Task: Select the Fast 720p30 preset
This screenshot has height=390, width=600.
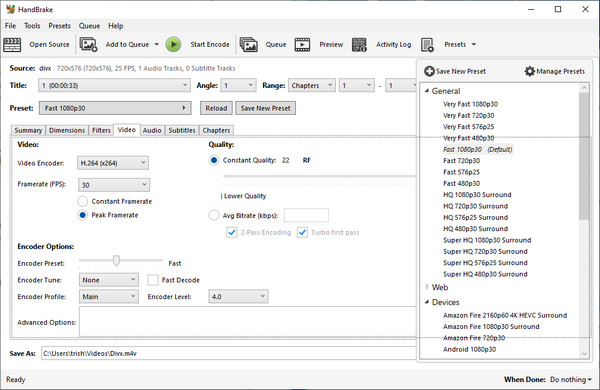Action: tap(461, 161)
